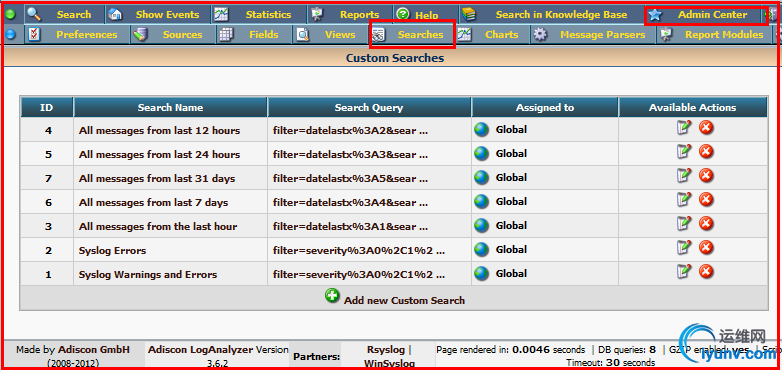Click the Fields grid icon
Viewport: 782px width, 370px height.
[x=226, y=35]
